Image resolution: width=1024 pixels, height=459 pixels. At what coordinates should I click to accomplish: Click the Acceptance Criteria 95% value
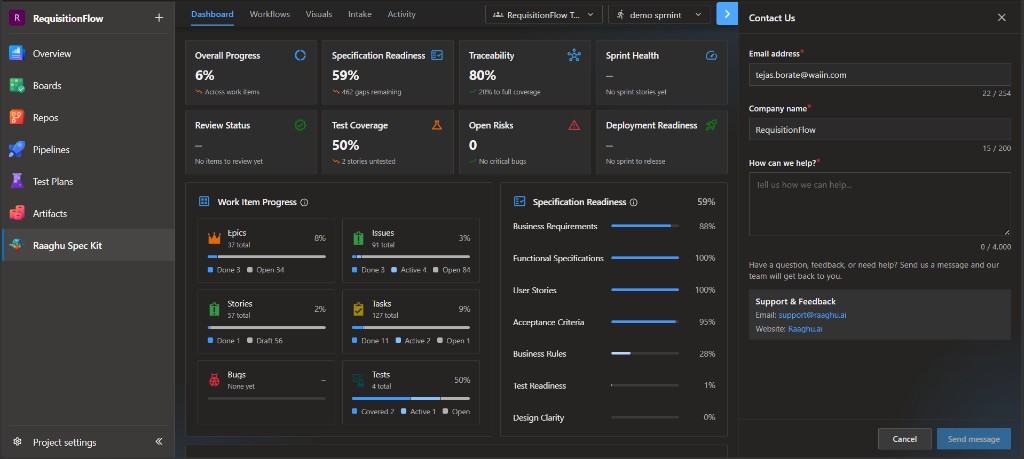point(707,322)
